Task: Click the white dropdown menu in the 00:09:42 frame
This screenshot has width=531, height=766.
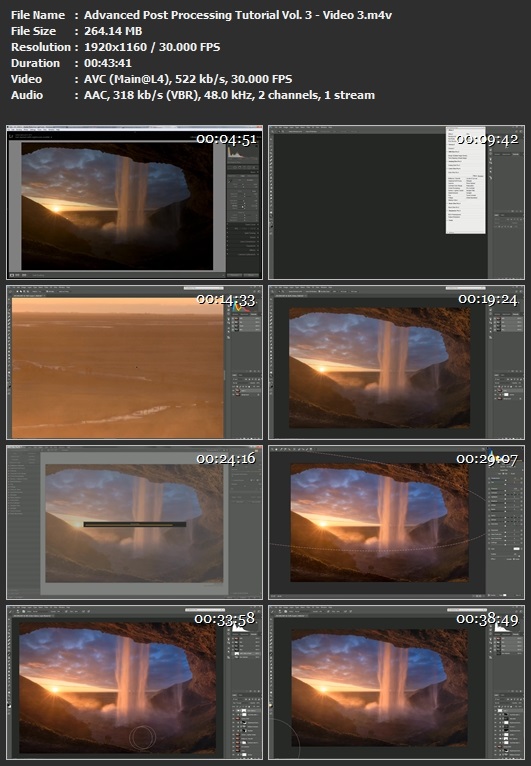Action: click(x=466, y=181)
